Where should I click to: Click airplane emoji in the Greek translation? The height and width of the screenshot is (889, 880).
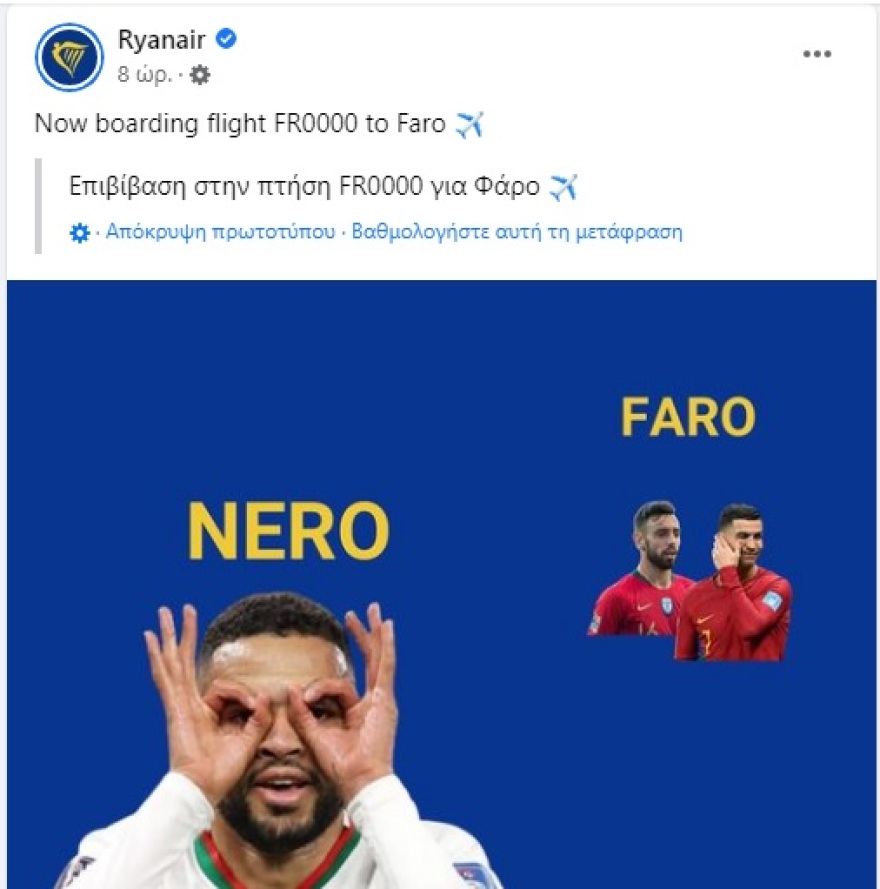[x=563, y=187]
